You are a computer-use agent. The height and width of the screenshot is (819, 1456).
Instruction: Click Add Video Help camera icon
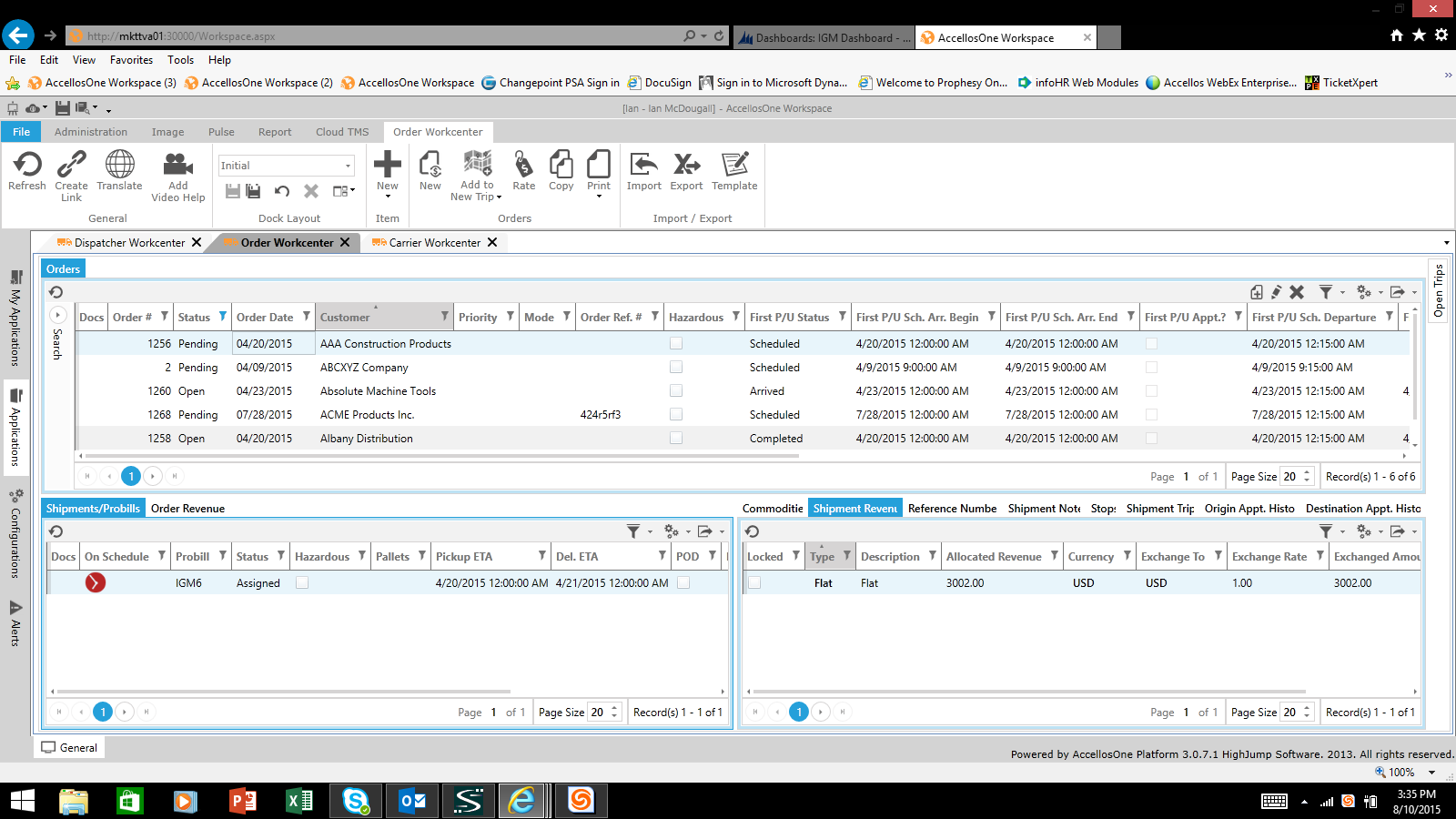click(x=178, y=165)
